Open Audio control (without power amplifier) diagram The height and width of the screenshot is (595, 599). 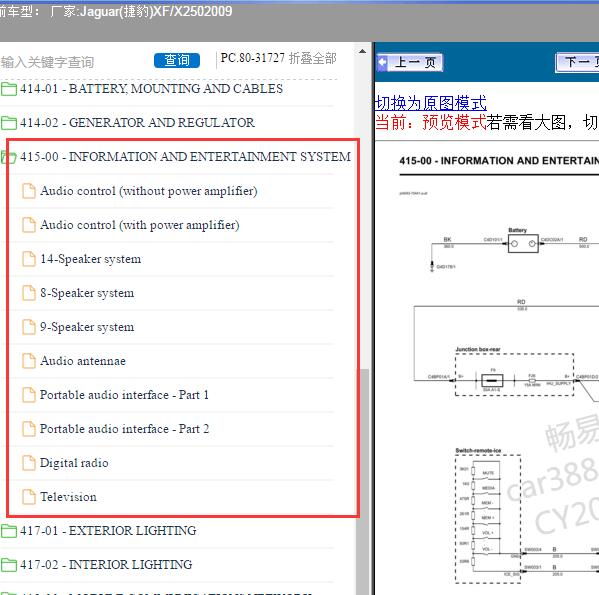(x=149, y=191)
